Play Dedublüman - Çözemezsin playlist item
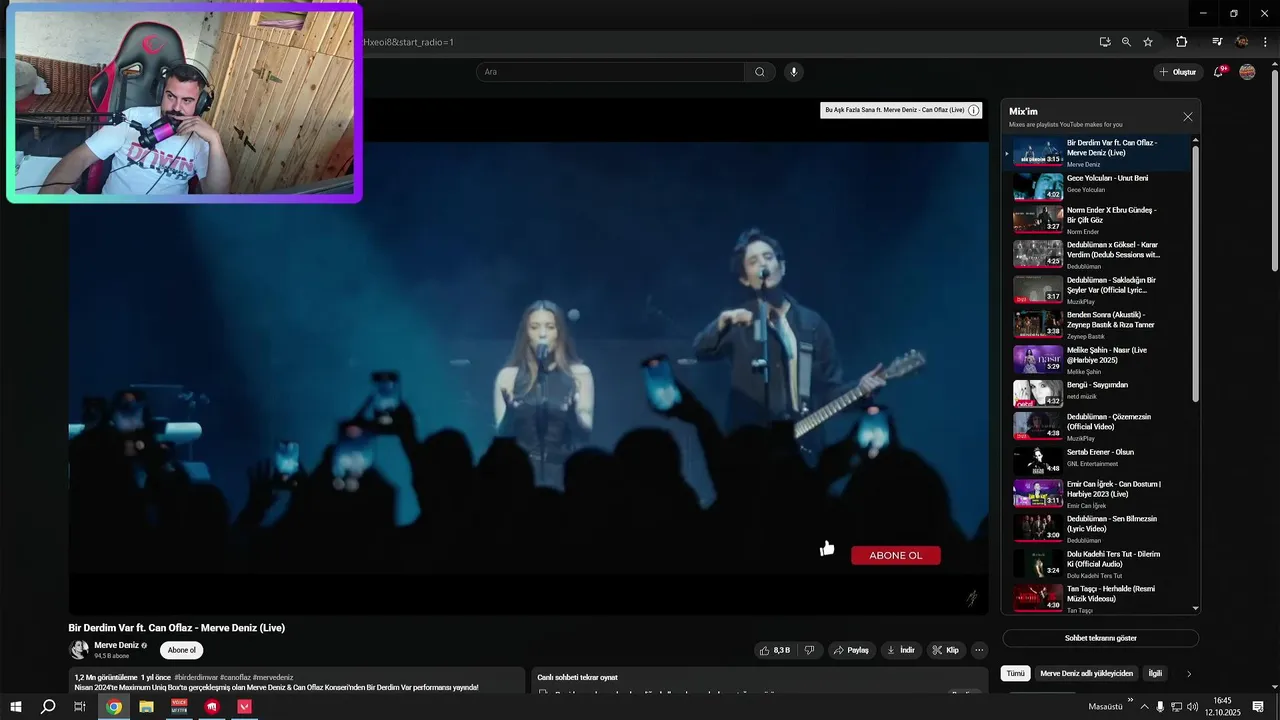This screenshot has width=1280, height=720. point(1100,426)
